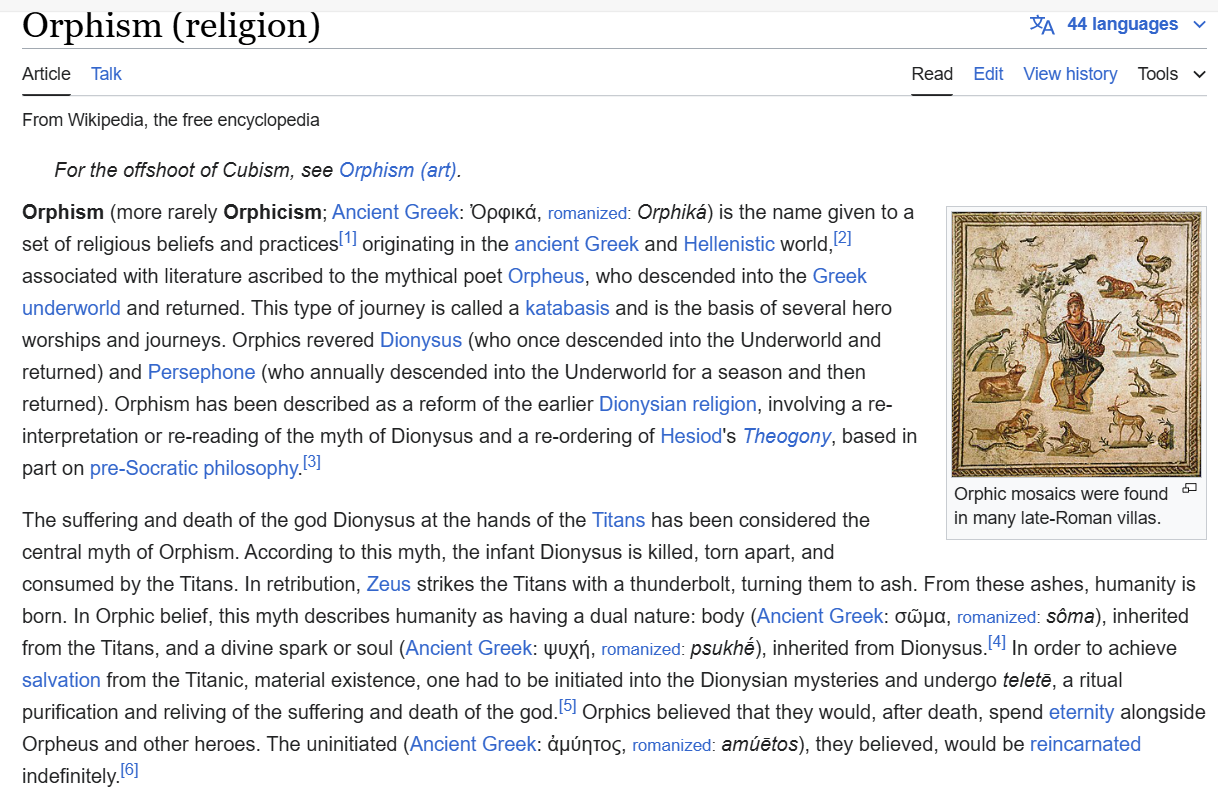
Task: Open the italic Theogony link
Action: click(787, 436)
